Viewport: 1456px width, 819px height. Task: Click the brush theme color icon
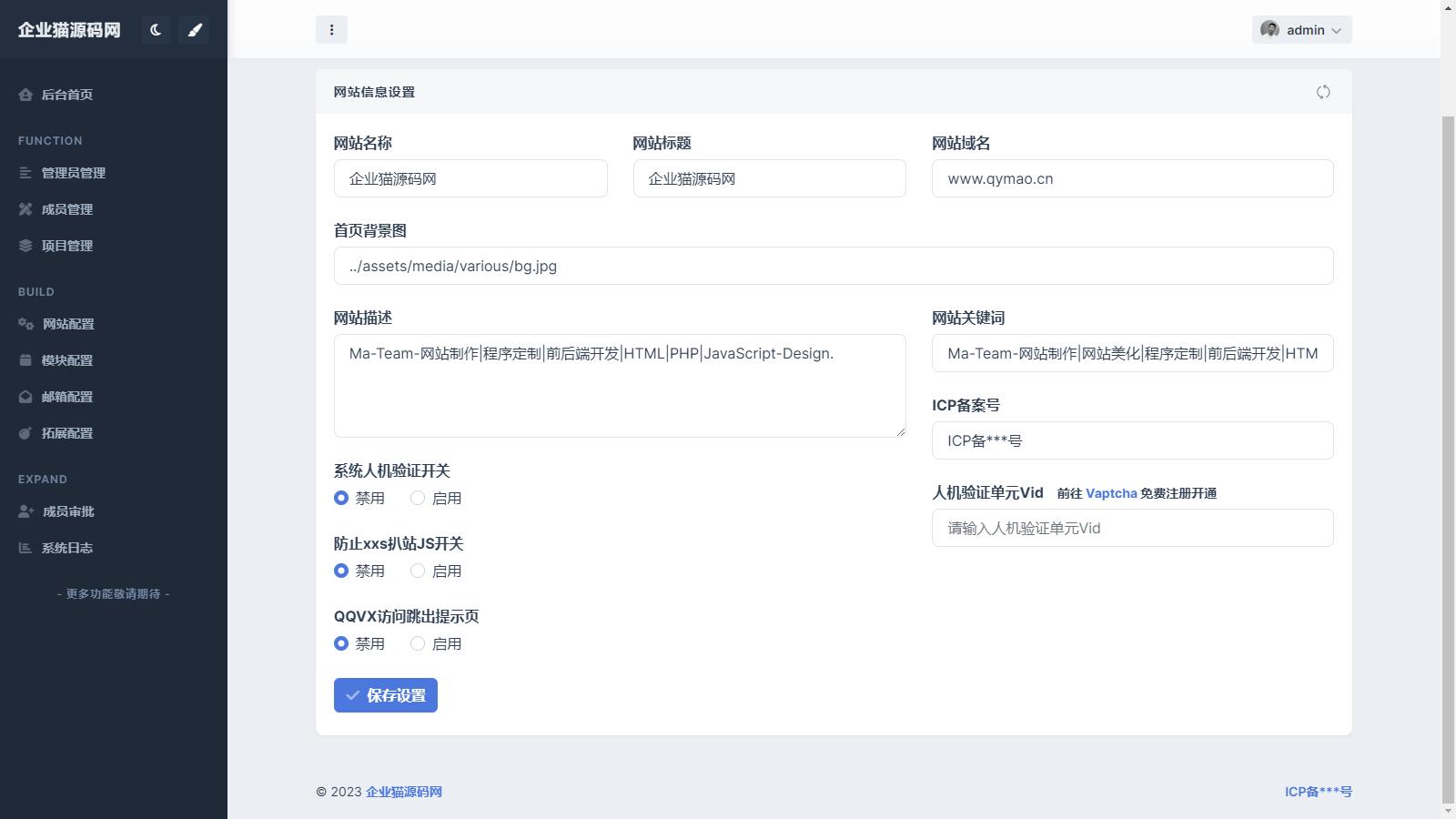(x=194, y=30)
